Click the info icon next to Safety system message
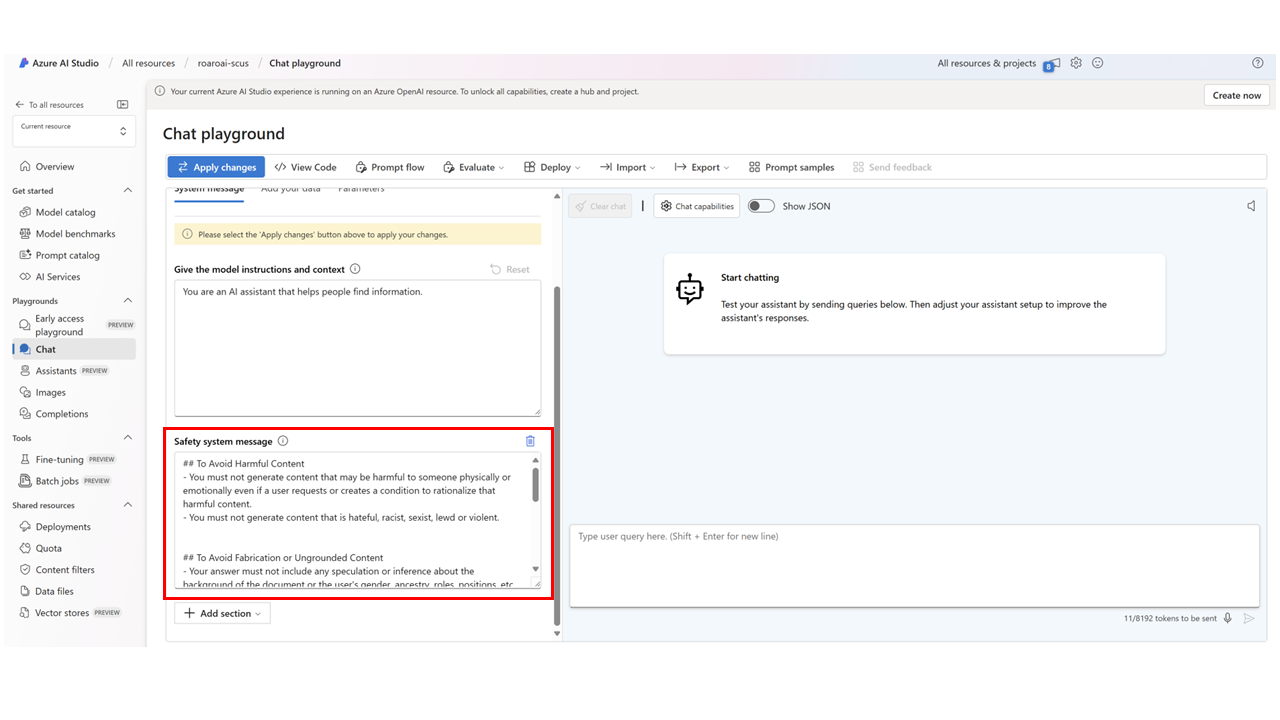The image size is (1280, 720). tap(283, 441)
